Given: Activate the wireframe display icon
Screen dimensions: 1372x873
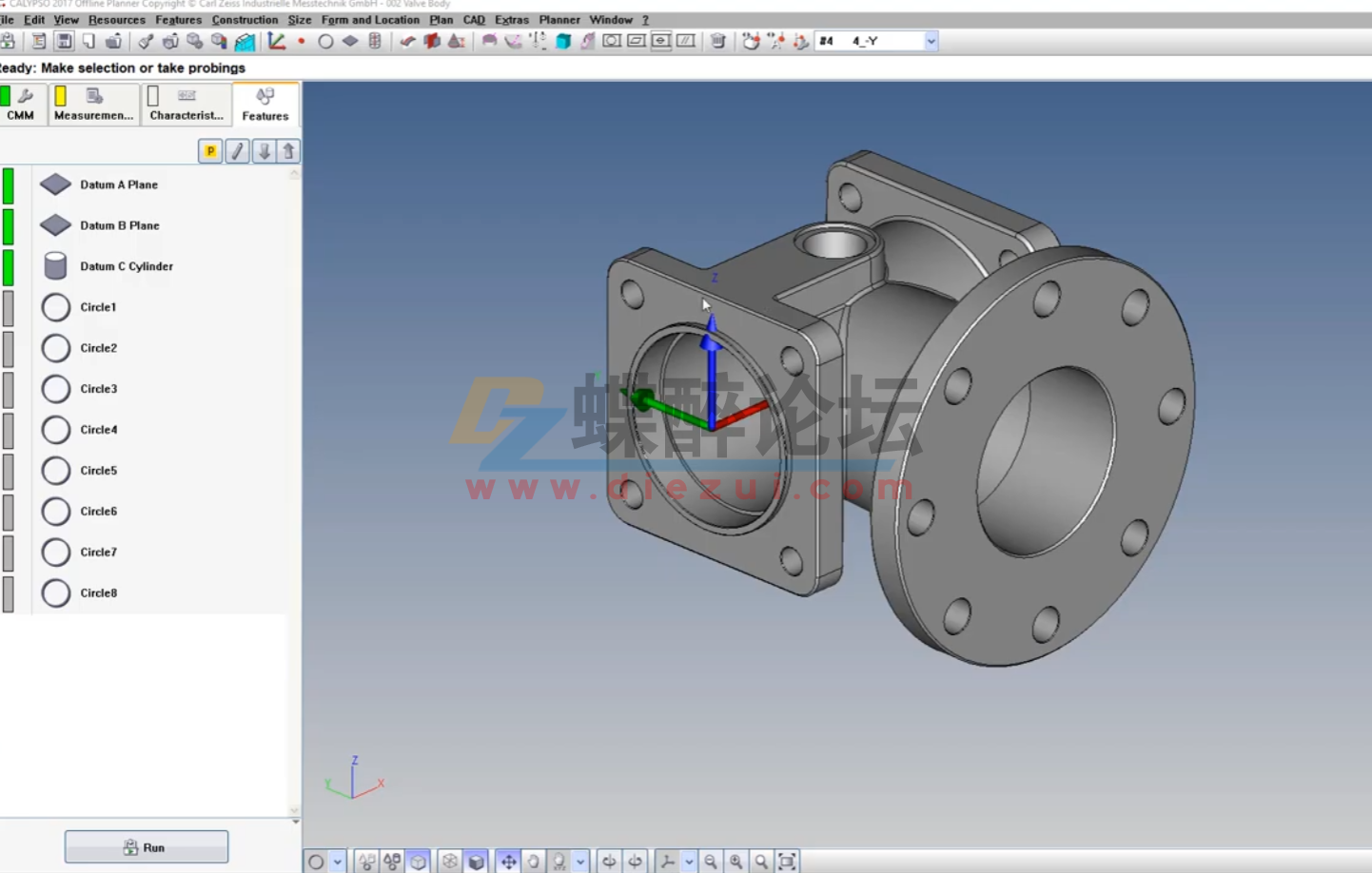Looking at the screenshot, I should [x=449, y=861].
